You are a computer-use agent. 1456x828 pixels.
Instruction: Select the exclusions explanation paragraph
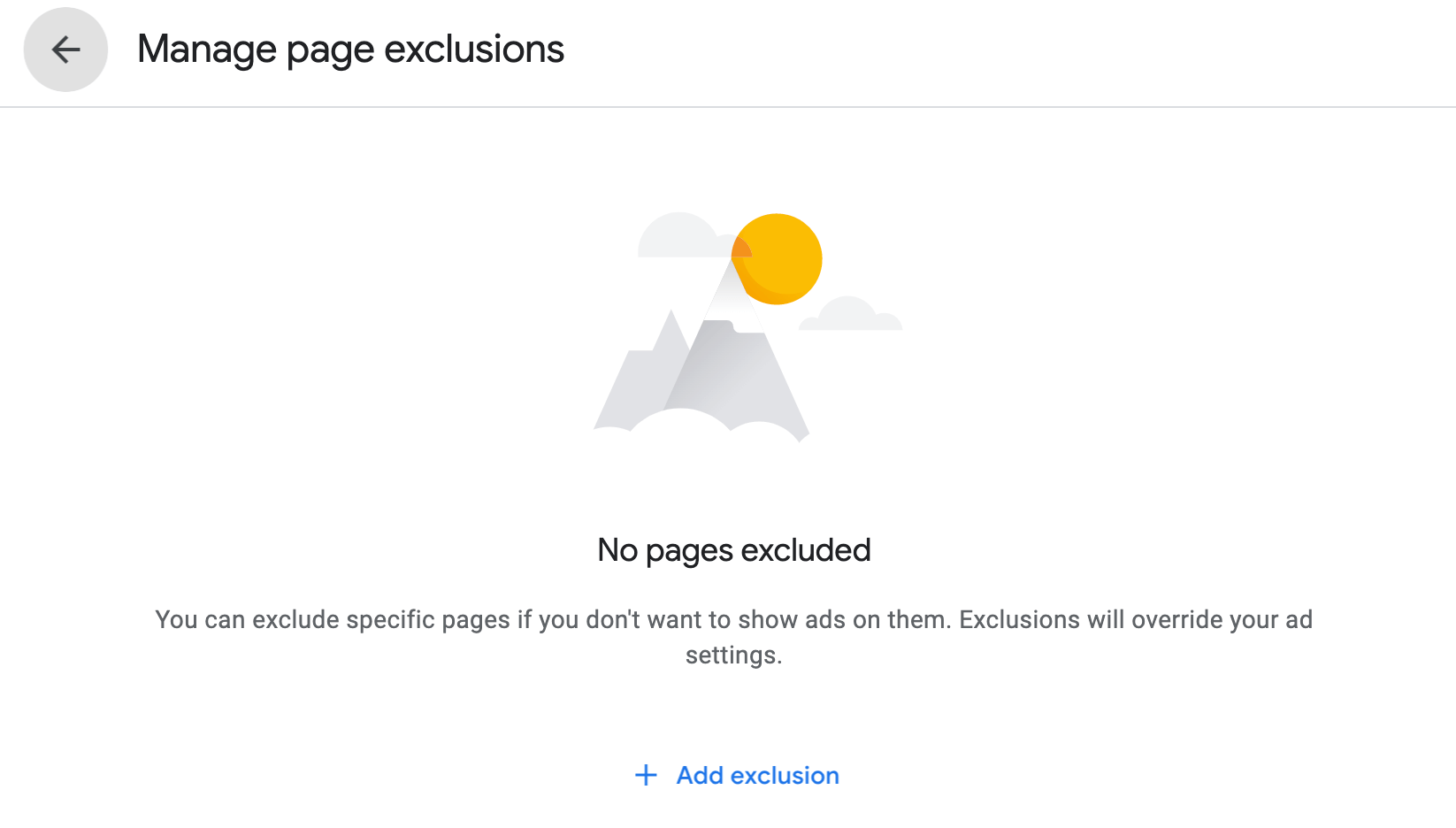pos(733,636)
